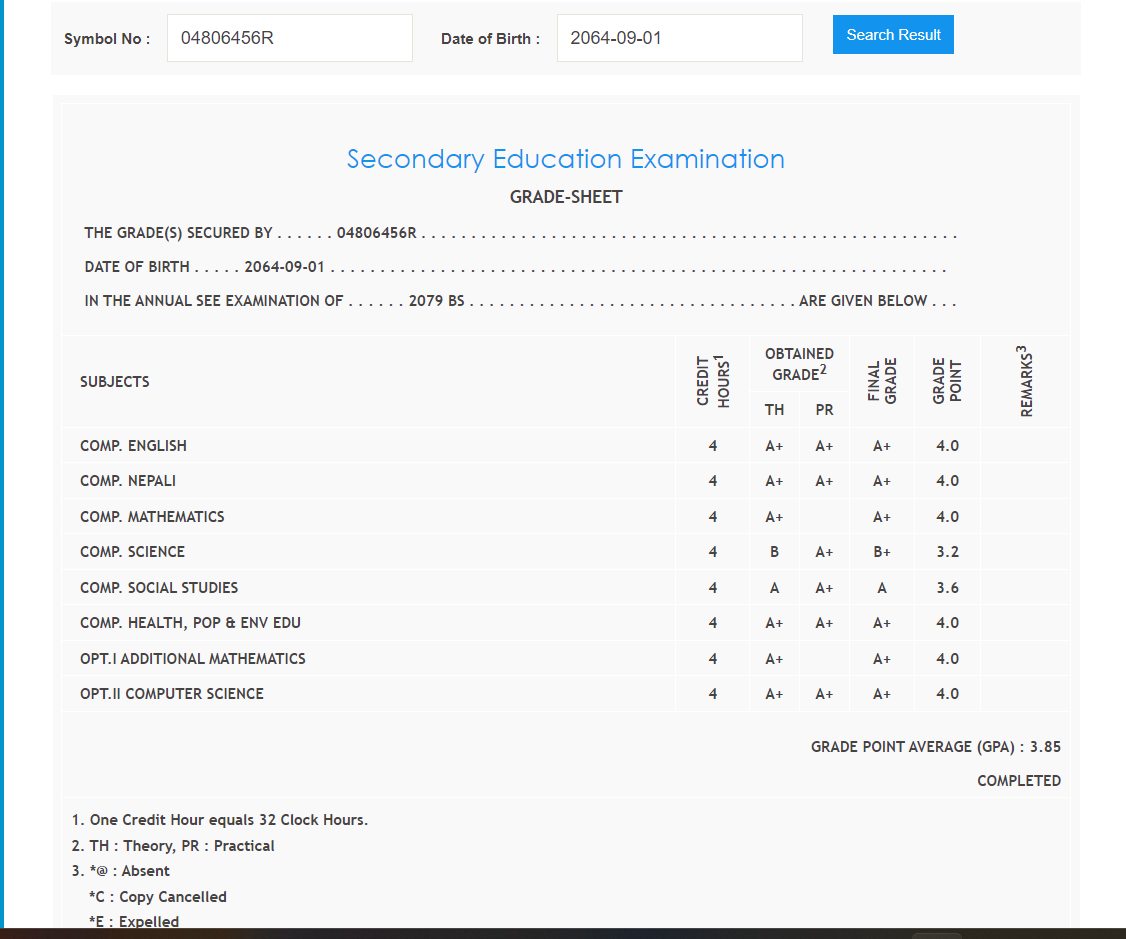
Task: Click the CREDIT HOURS column header
Action: tap(712, 381)
